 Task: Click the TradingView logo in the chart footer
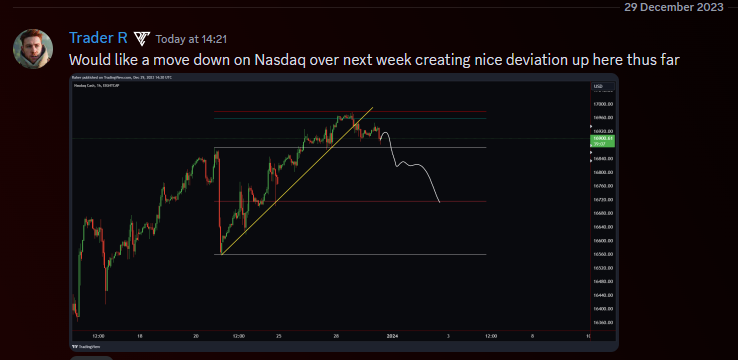pyautogui.click(x=85, y=346)
